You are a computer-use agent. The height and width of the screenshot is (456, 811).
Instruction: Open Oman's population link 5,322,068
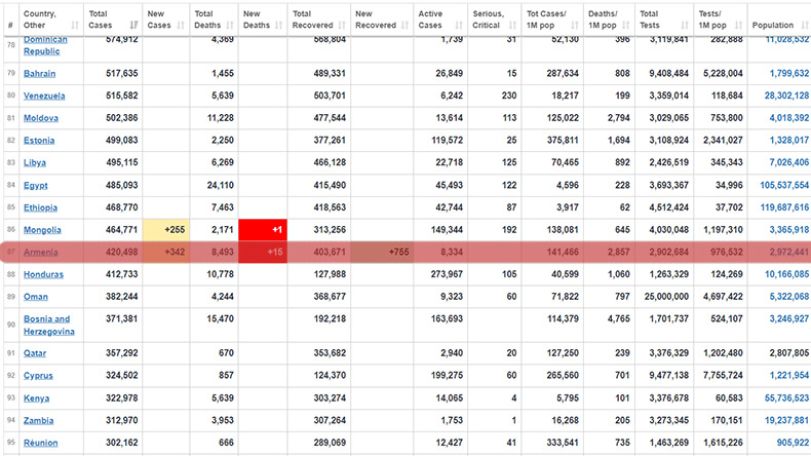tap(789, 296)
